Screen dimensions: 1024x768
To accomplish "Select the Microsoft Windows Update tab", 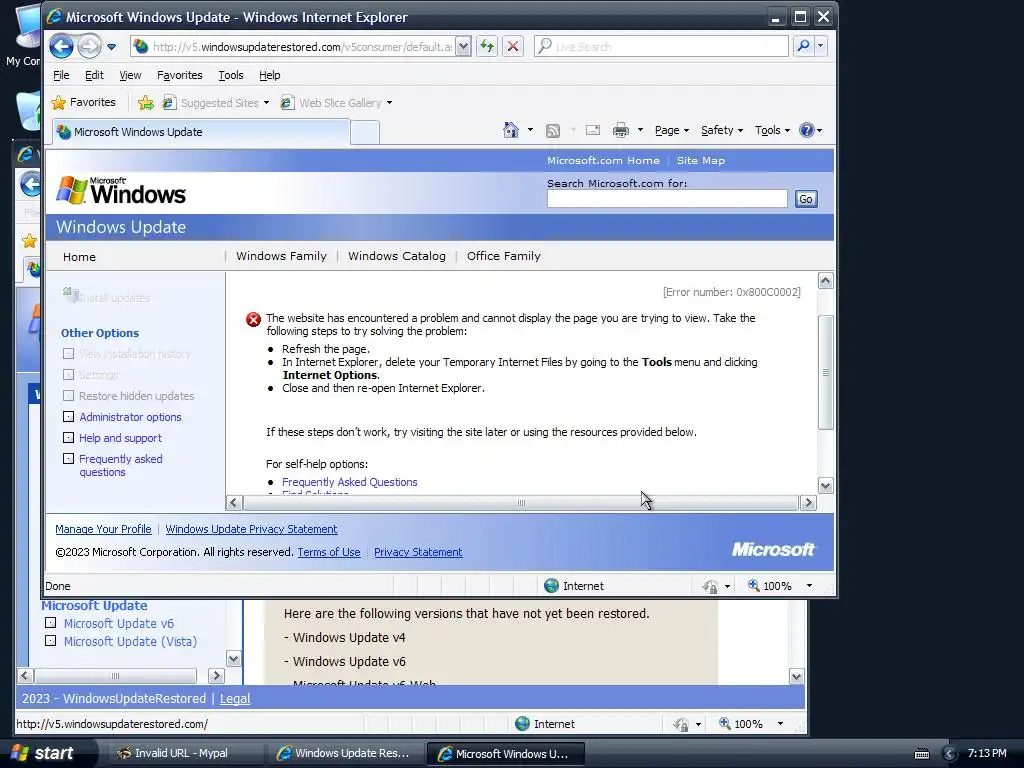I will [x=201, y=132].
